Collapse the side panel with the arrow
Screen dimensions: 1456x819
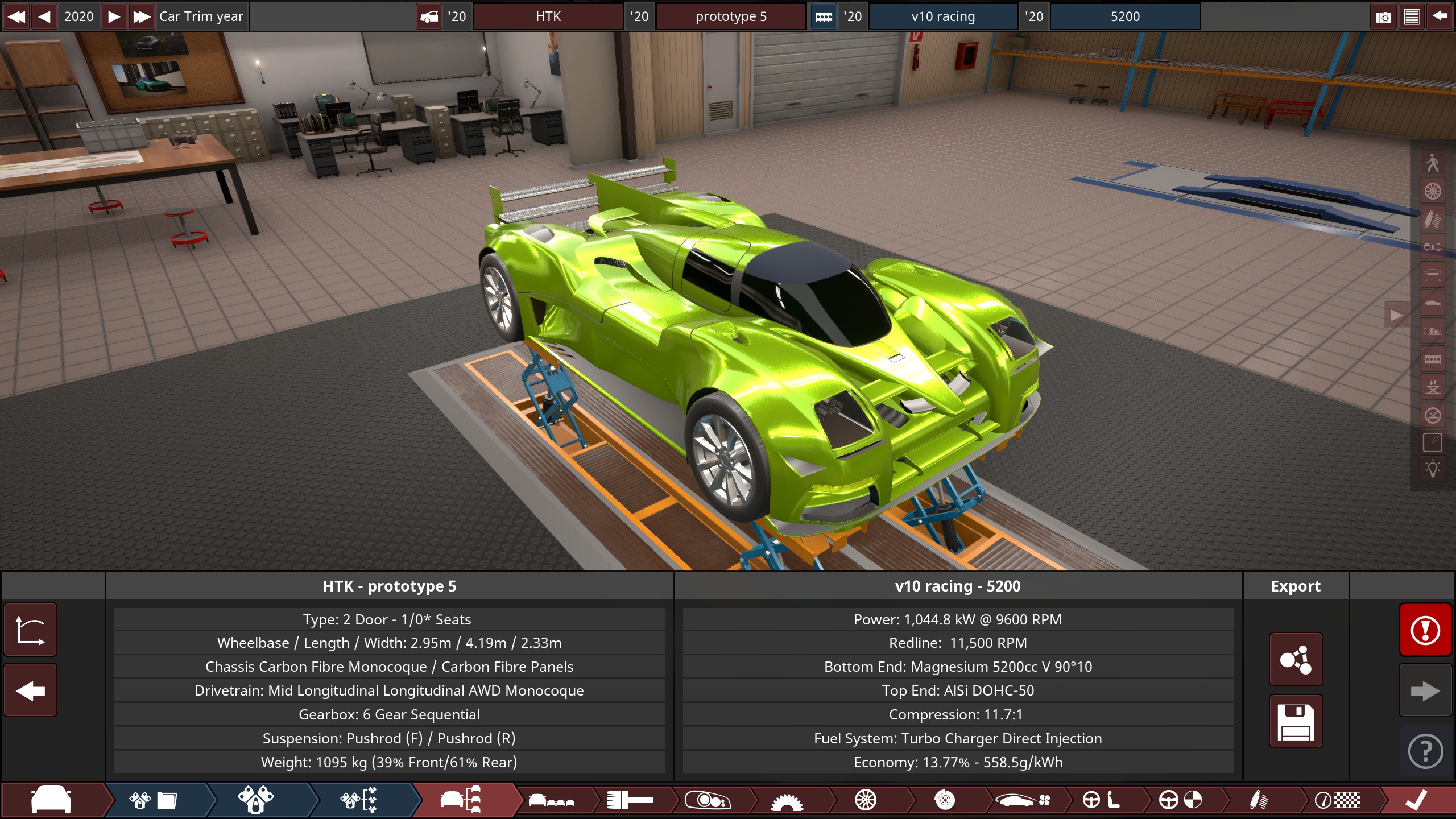pyautogui.click(x=1396, y=315)
